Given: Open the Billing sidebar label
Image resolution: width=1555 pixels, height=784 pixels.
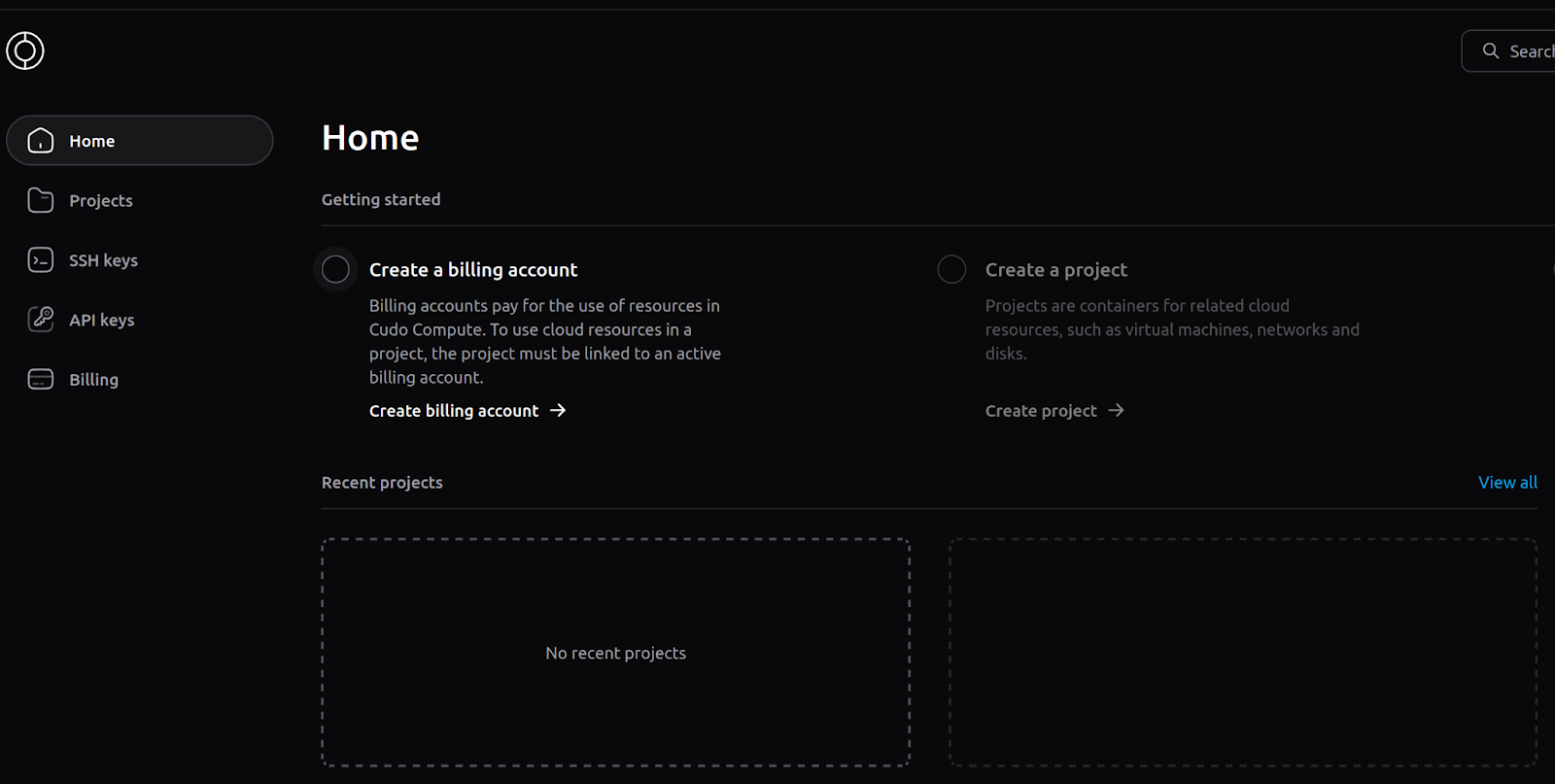Looking at the screenshot, I should click(x=93, y=380).
